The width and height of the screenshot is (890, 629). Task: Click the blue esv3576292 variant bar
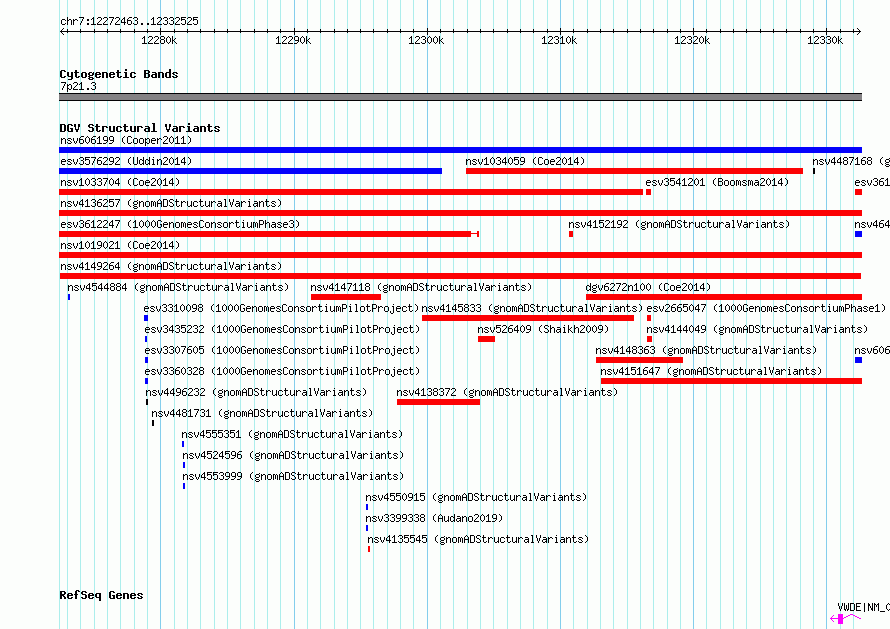[x=250, y=171]
